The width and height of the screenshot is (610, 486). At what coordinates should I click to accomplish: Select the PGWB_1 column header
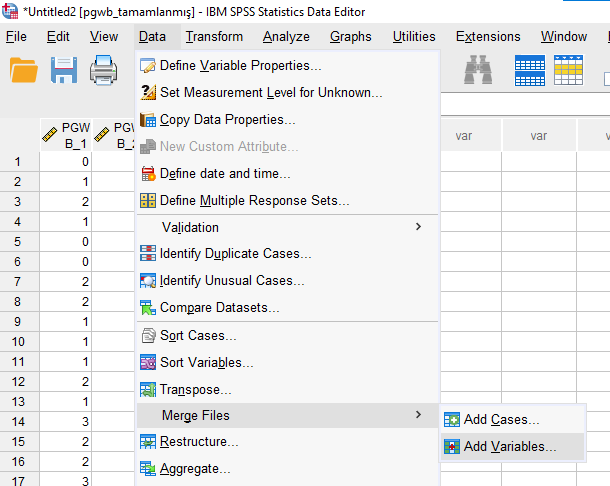66,135
